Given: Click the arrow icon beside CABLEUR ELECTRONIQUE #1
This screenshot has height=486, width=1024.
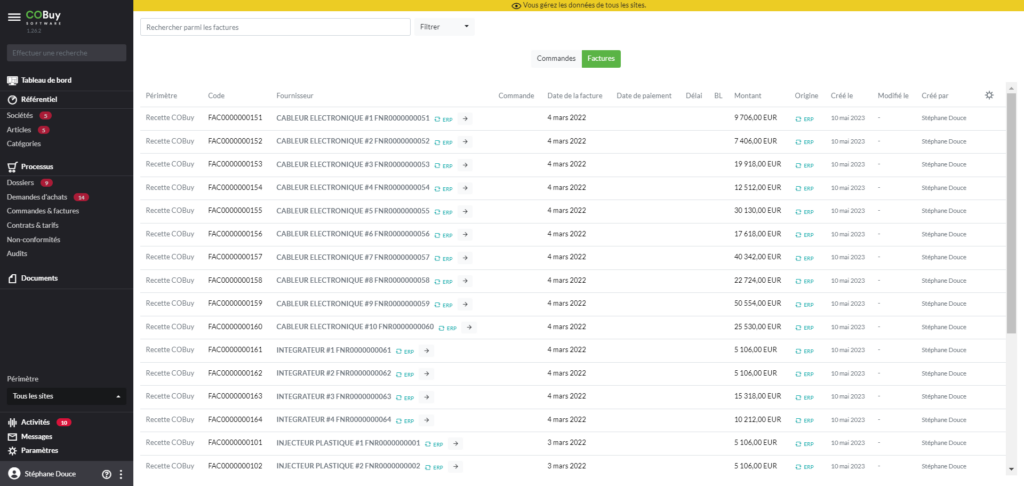Looking at the screenshot, I should tap(466, 118).
